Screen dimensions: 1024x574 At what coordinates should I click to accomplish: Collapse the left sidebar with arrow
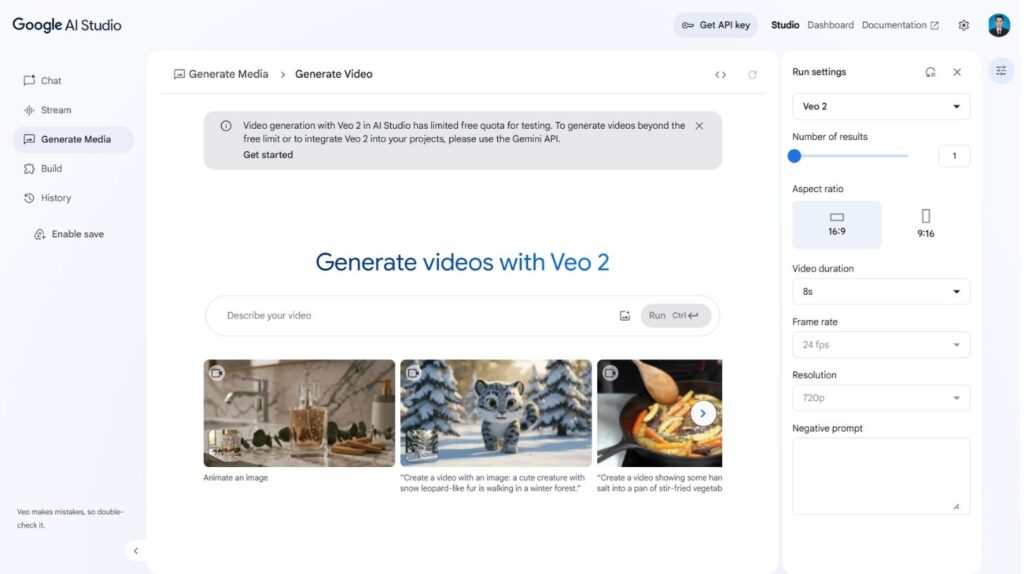[136, 550]
